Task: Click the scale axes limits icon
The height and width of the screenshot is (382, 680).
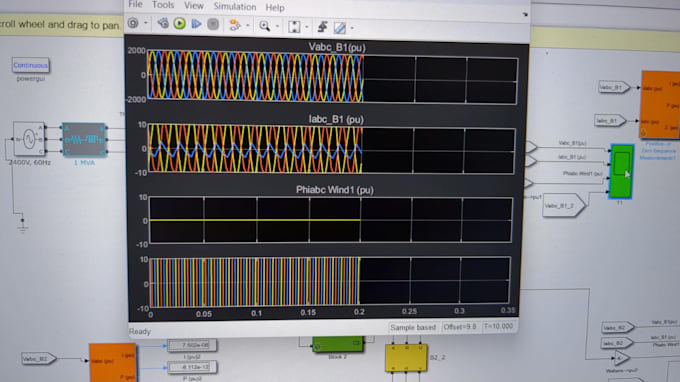Action: coord(294,27)
